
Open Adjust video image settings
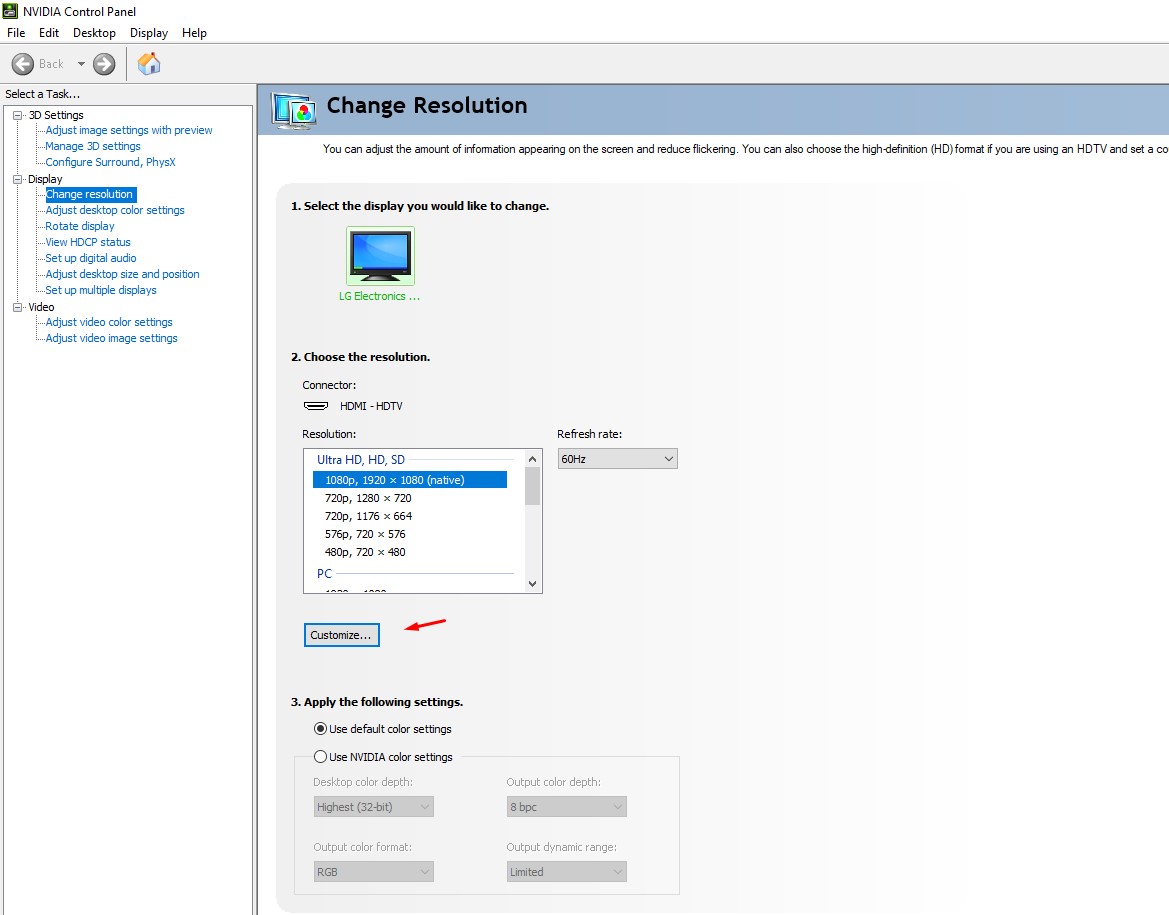coord(112,338)
